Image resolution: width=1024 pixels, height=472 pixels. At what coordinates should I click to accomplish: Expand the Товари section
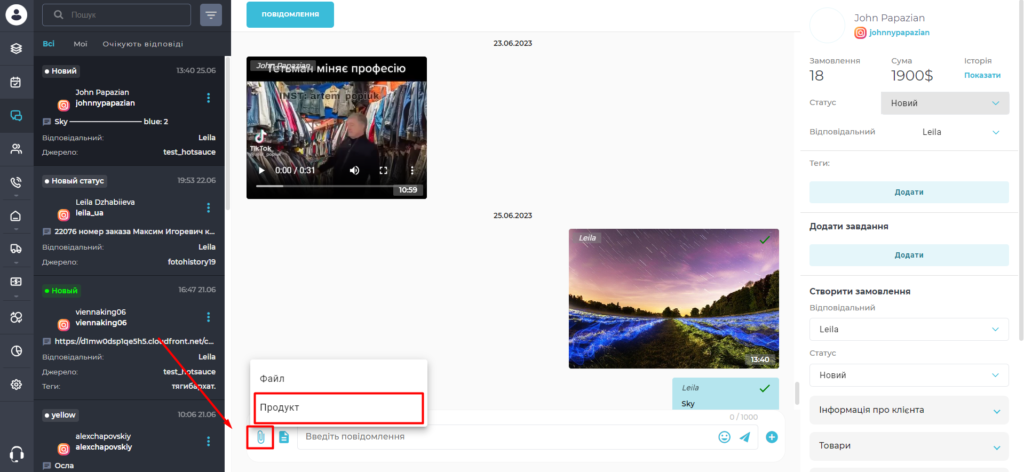[x=909, y=447]
